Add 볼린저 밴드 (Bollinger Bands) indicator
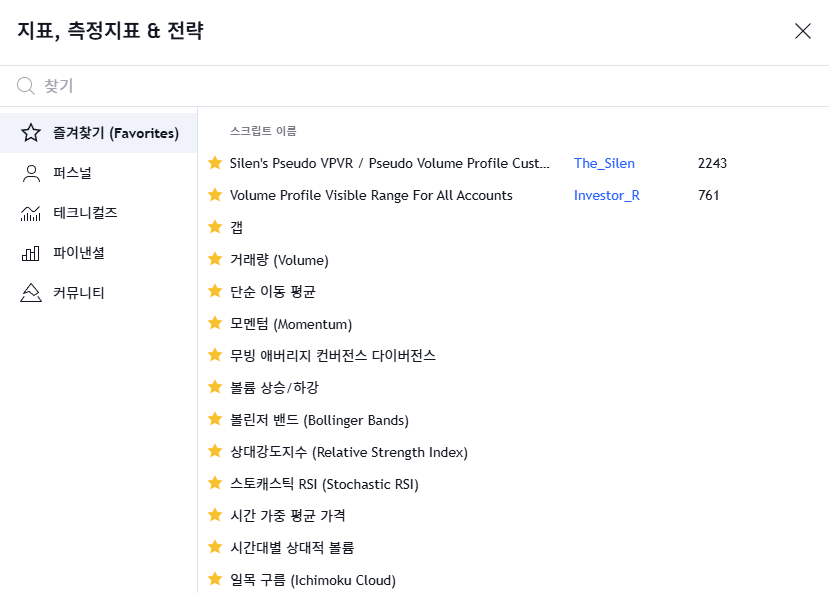The width and height of the screenshot is (829, 593). [319, 420]
